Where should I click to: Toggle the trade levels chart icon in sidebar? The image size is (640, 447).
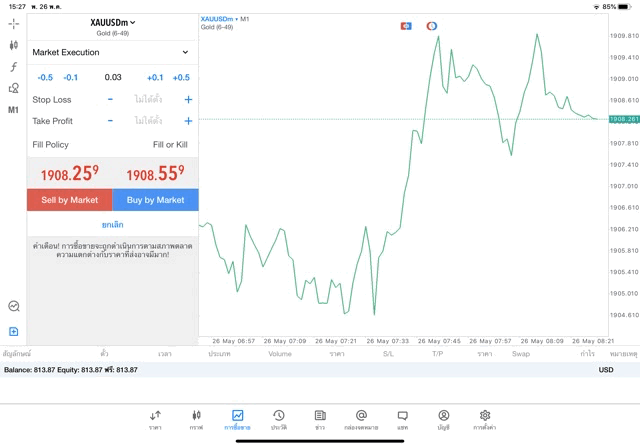[x=14, y=306]
